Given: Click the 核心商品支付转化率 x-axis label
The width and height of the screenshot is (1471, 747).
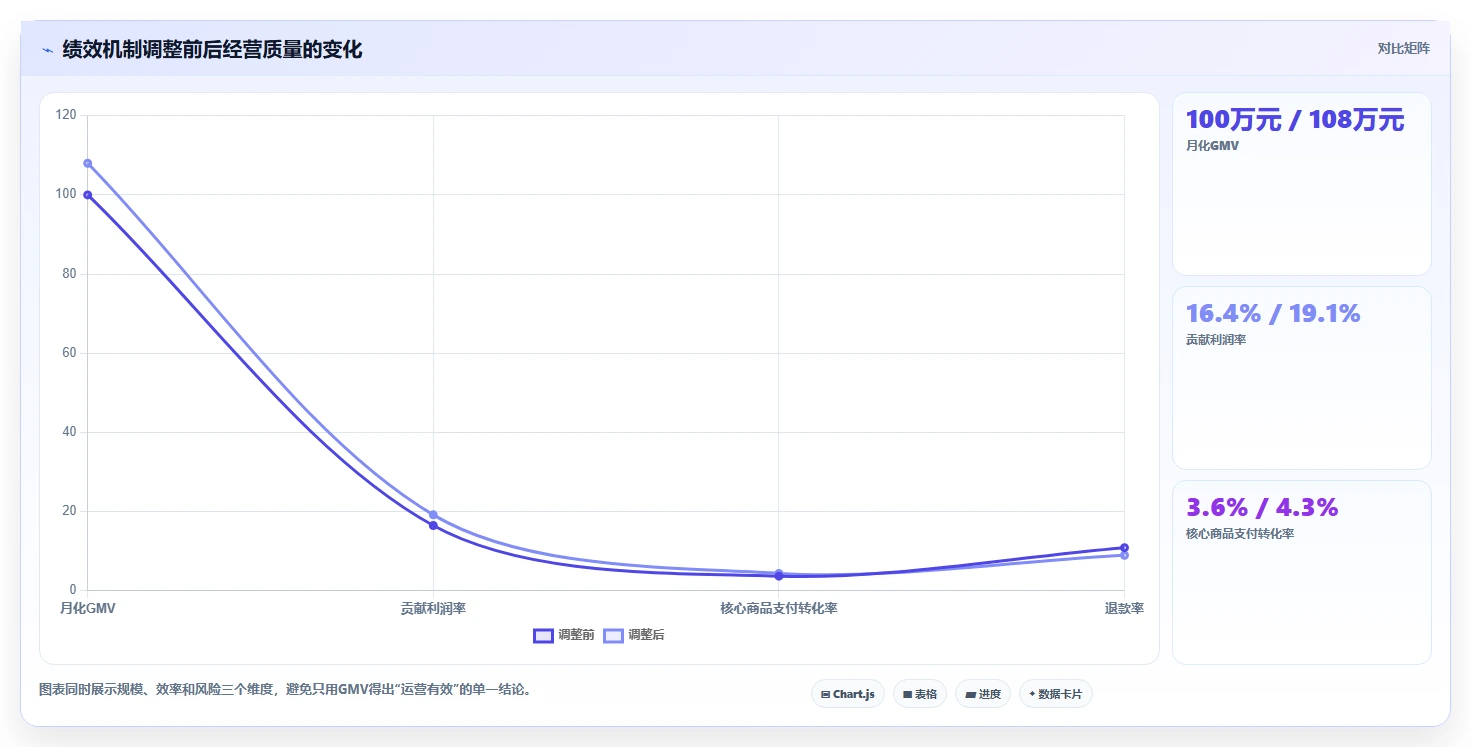Looking at the screenshot, I should click(779, 608).
